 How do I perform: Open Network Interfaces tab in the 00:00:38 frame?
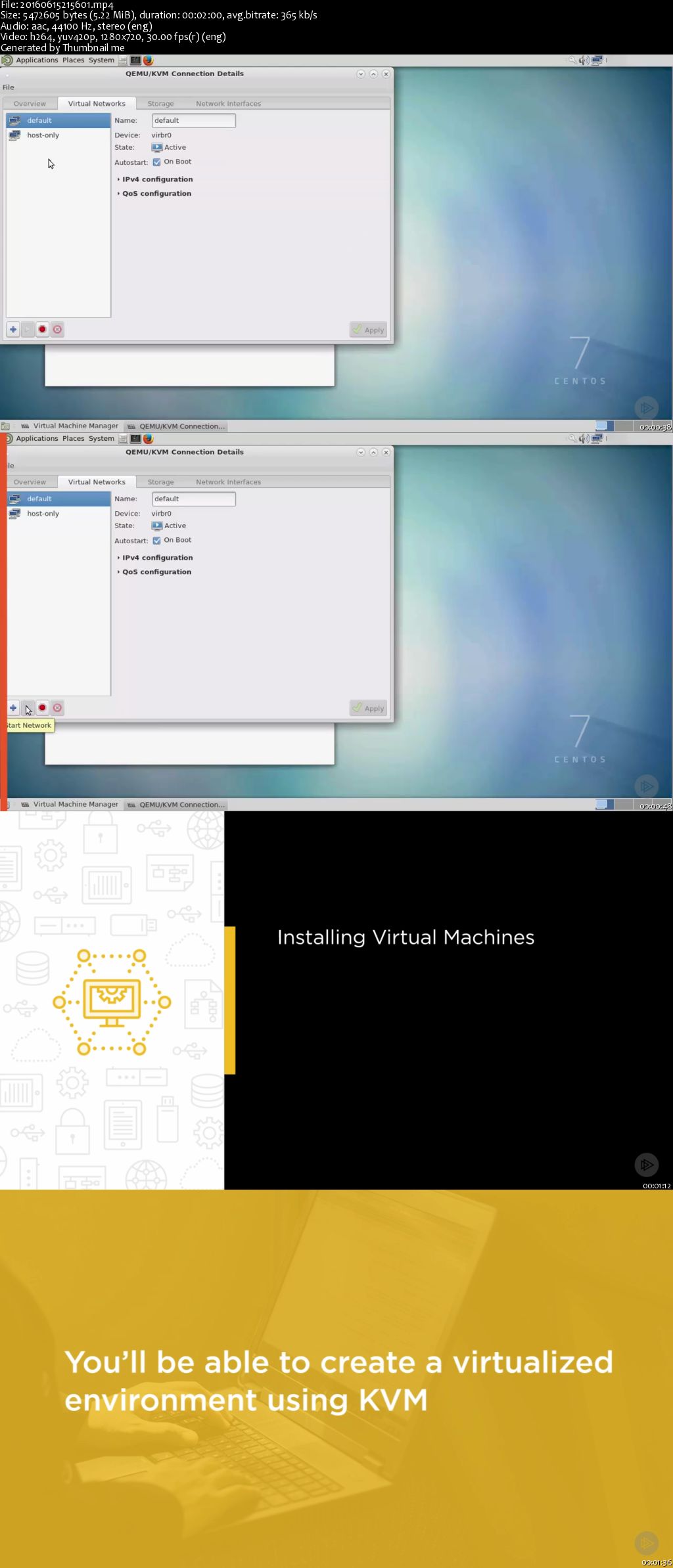228,104
